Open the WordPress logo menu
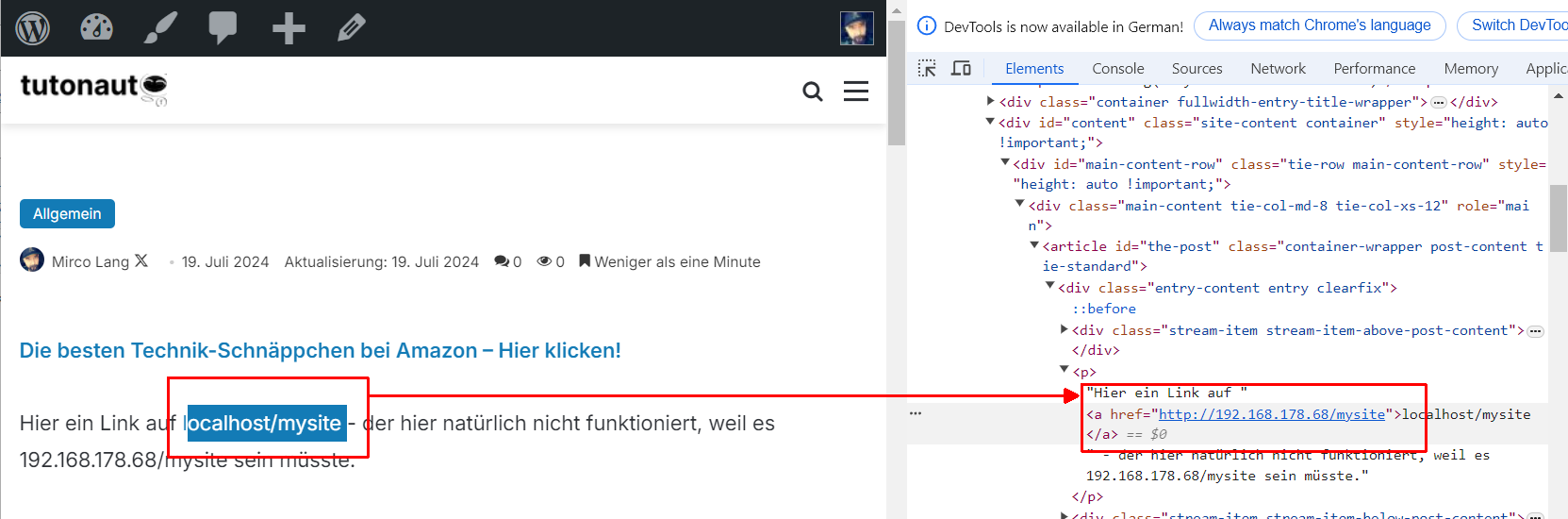Image resolution: width=1568 pixels, height=519 pixels. tap(33, 27)
